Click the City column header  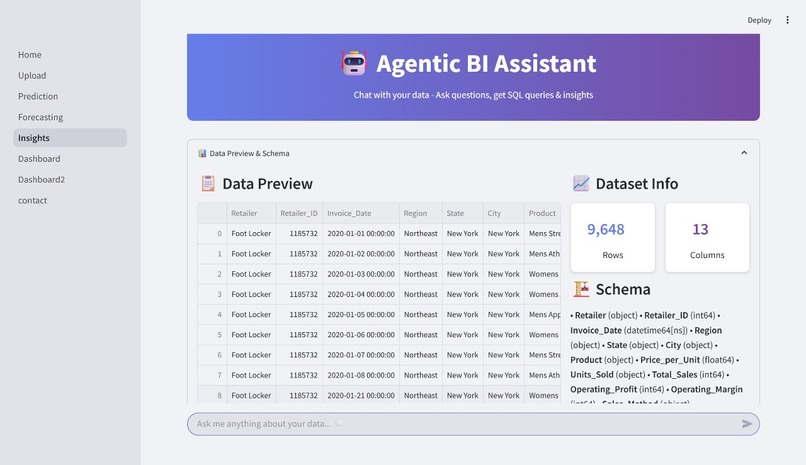pyautogui.click(x=504, y=213)
